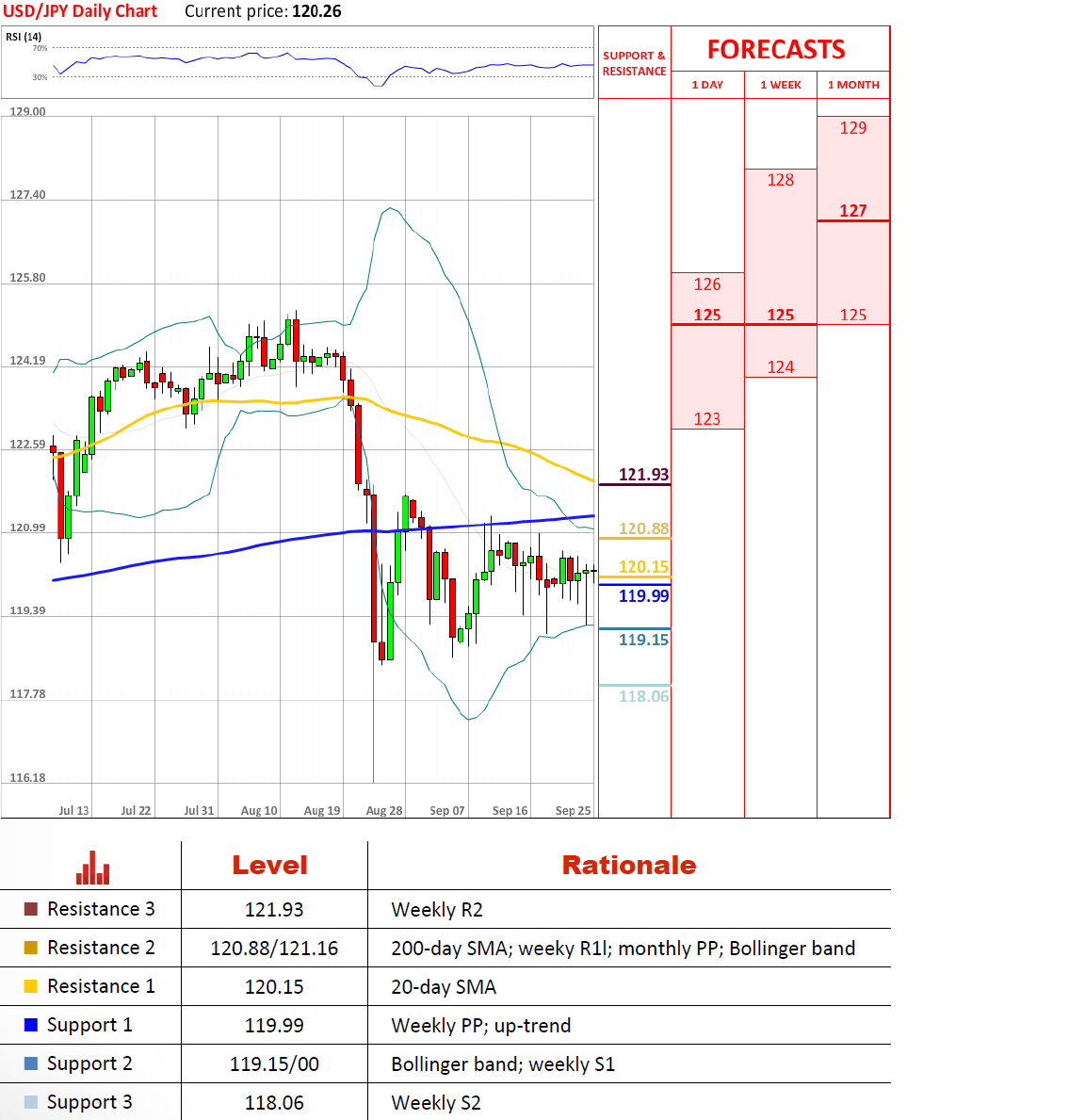Click the bold 127 monthly forecast value
1085x1120 pixels.
(x=853, y=211)
